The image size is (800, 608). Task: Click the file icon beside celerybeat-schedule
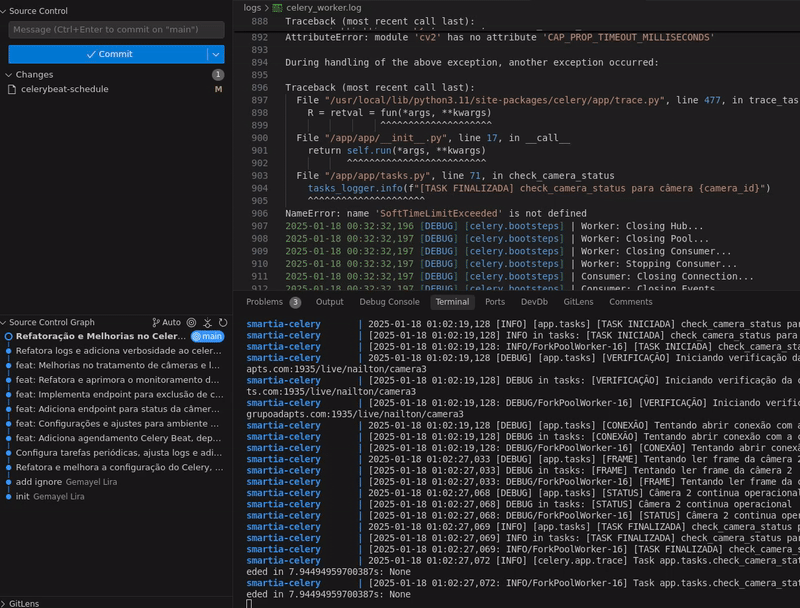coord(12,89)
